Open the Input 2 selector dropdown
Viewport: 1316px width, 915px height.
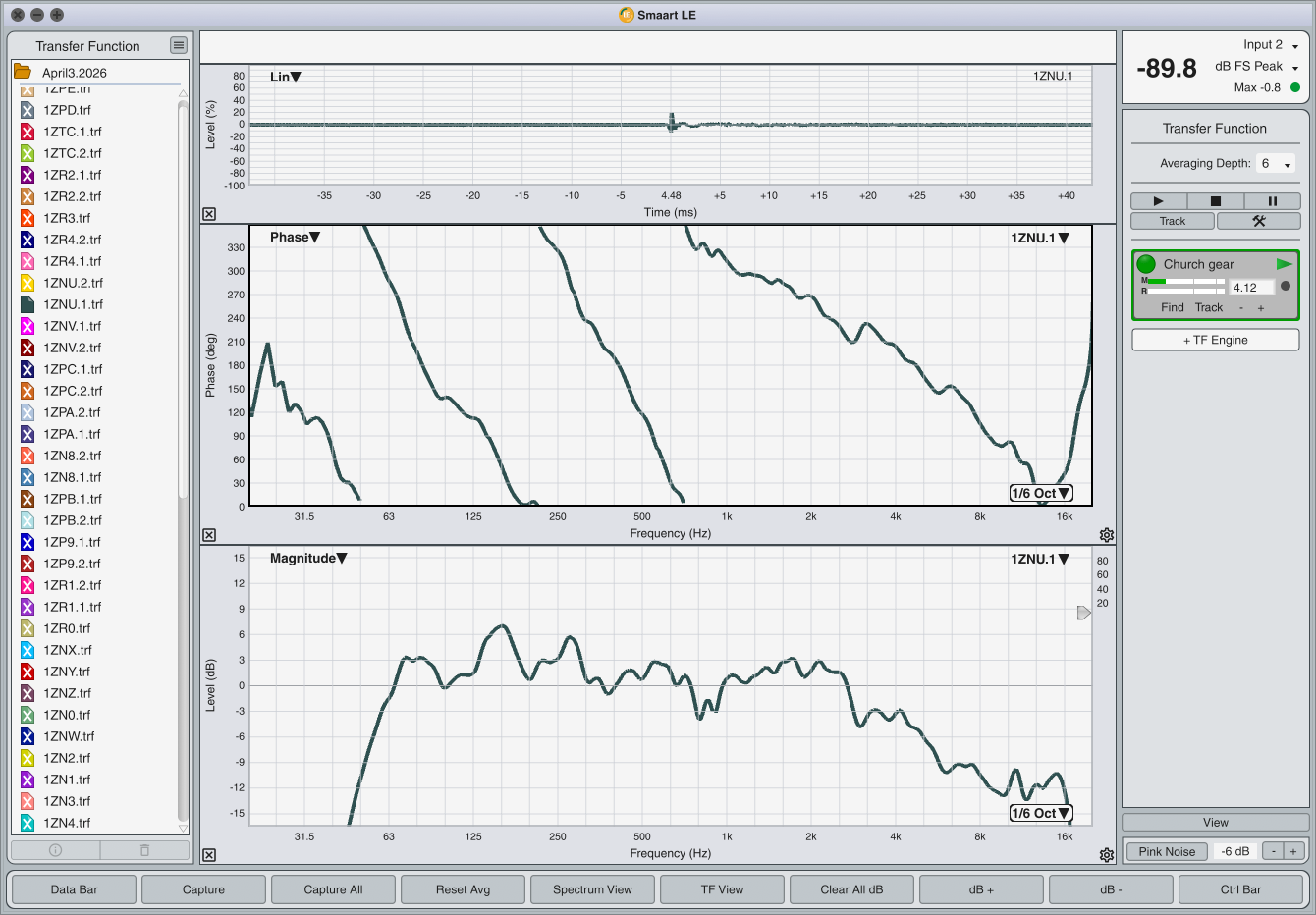1271,45
